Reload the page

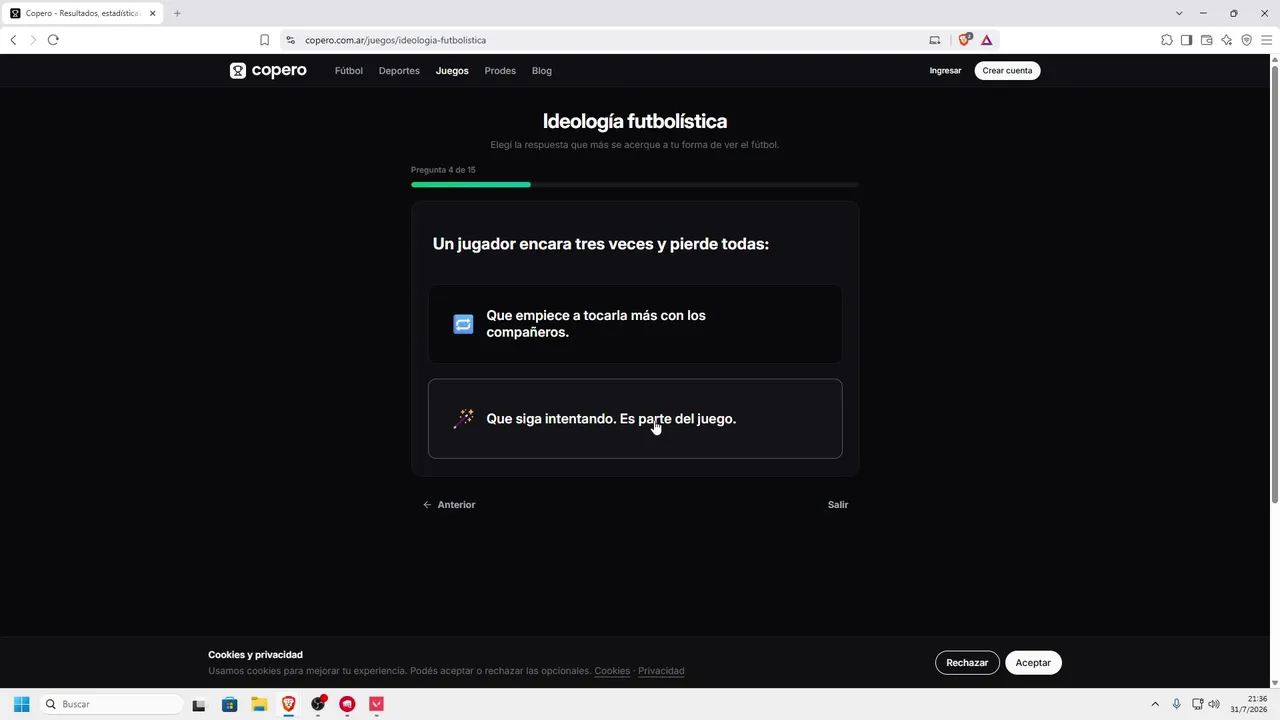[x=53, y=40]
